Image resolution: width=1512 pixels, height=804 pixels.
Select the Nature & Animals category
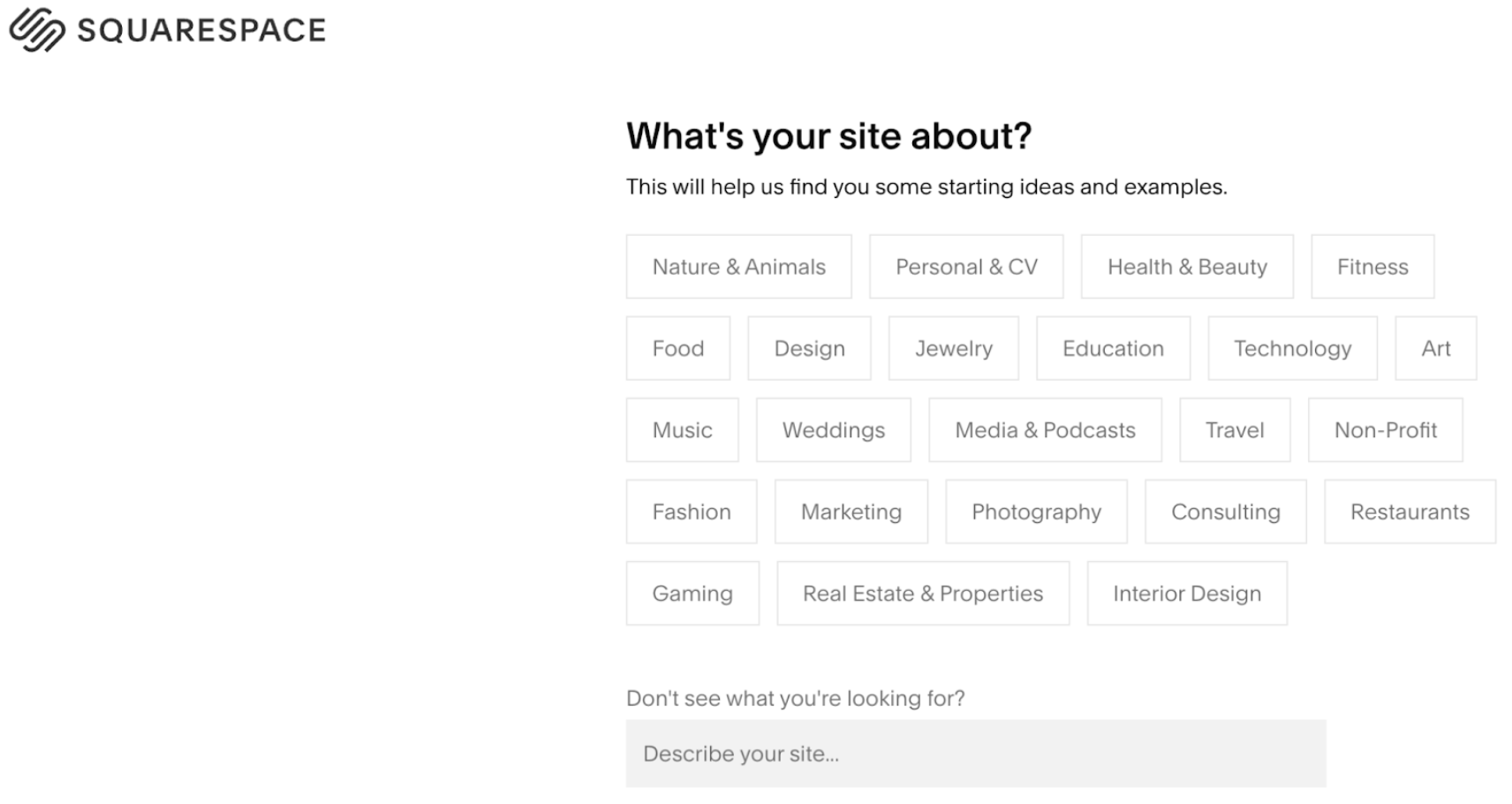pyautogui.click(x=738, y=266)
